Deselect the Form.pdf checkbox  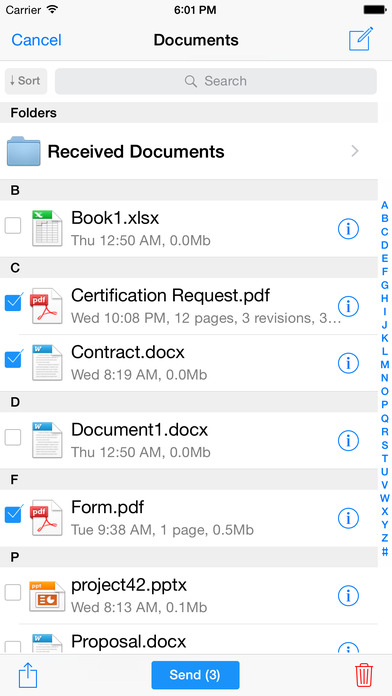pyautogui.click(x=12, y=514)
